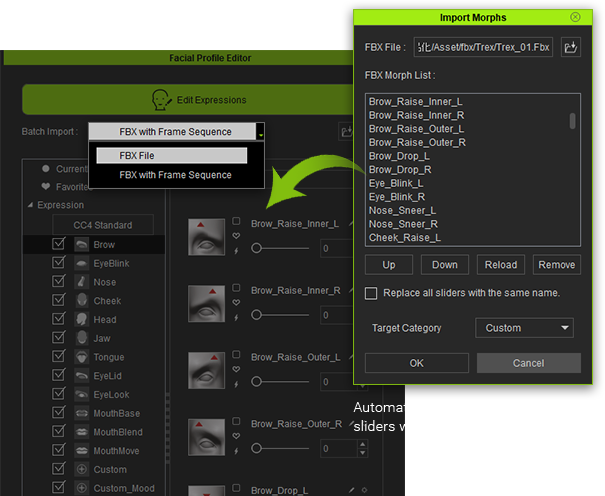
Task: Click the Brow_Raise_Inner_R slider handle
Action: 257,314
